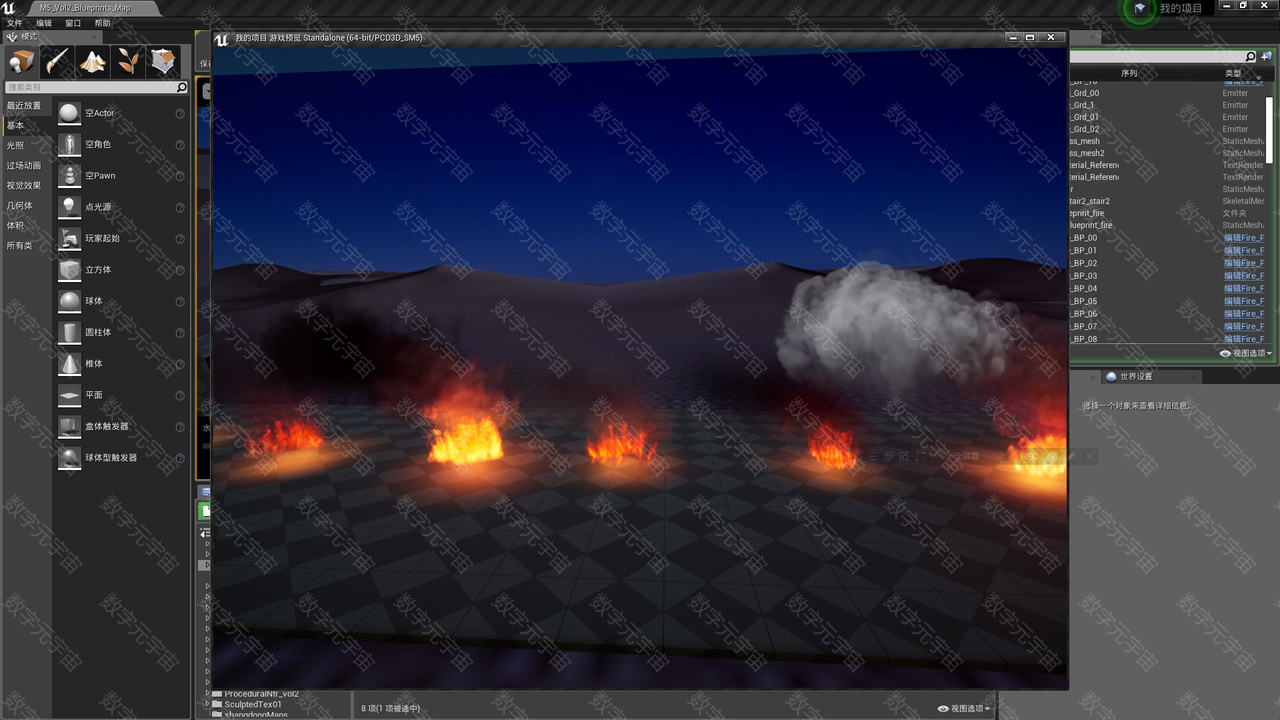Expand the SculptedTex01 folder tree arrow
Viewport: 1280px width, 720px height.
click(x=208, y=704)
